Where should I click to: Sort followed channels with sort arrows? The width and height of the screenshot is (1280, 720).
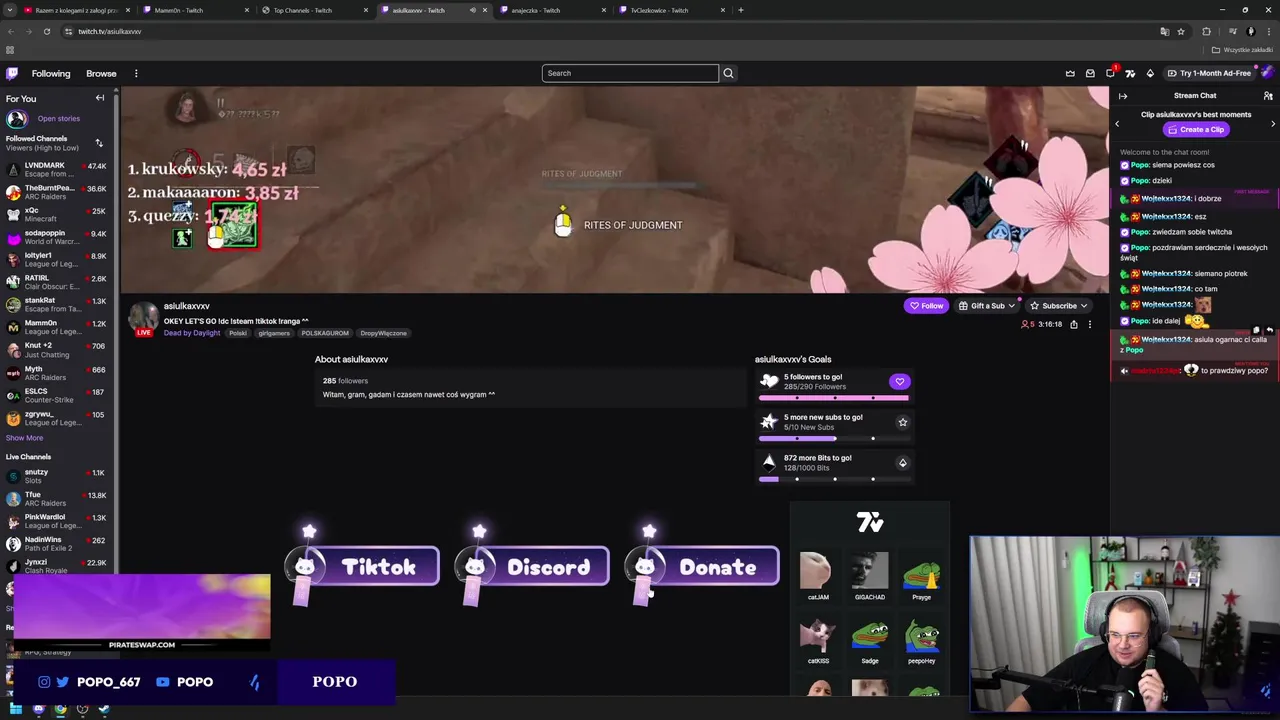pyautogui.click(x=99, y=143)
